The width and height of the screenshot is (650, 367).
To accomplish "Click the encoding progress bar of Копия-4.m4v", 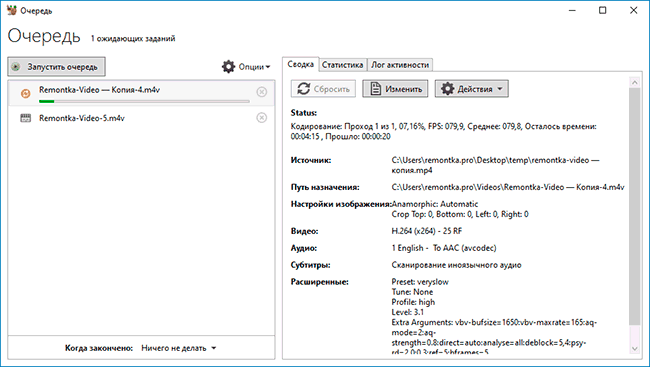I will pos(144,101).
